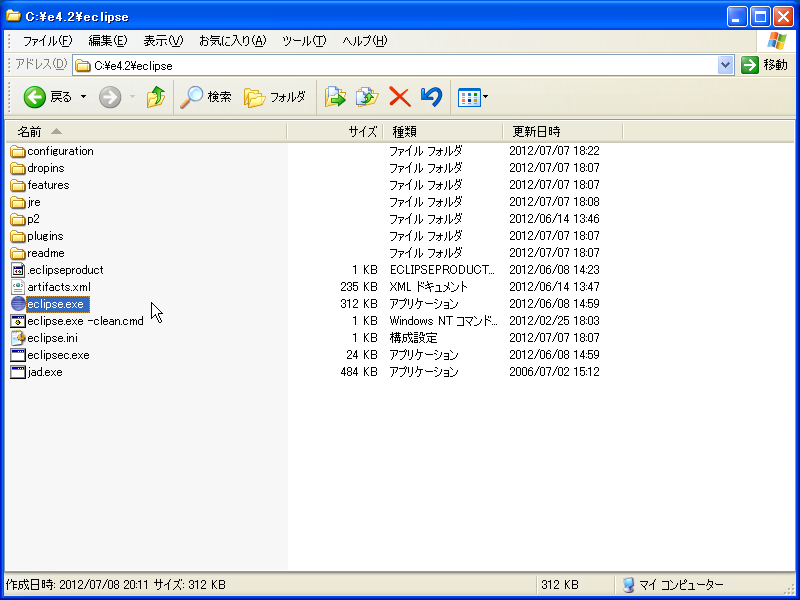Click the file name readme
800x600 pixels.
46,253
